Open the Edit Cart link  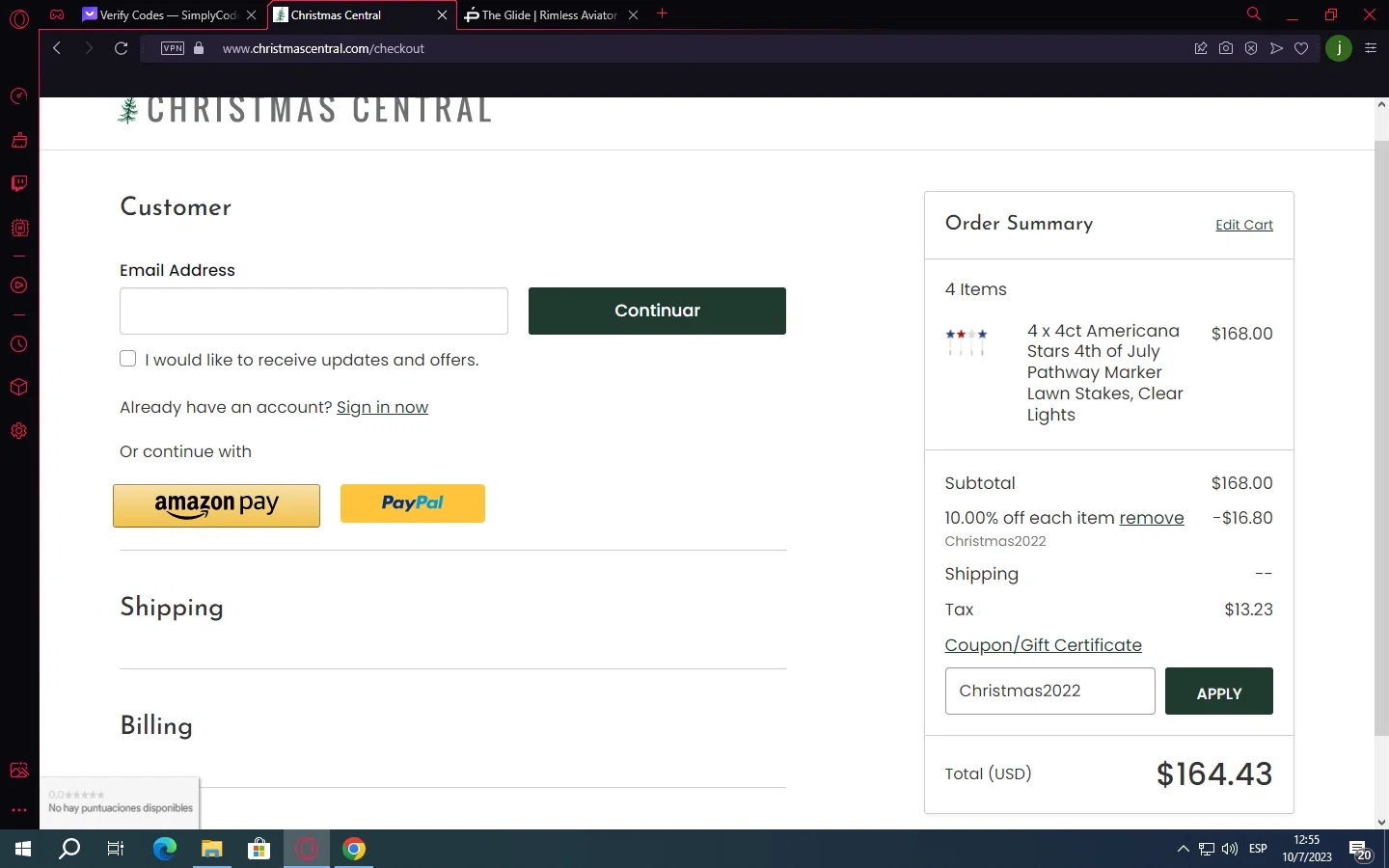click(1244, 225)
